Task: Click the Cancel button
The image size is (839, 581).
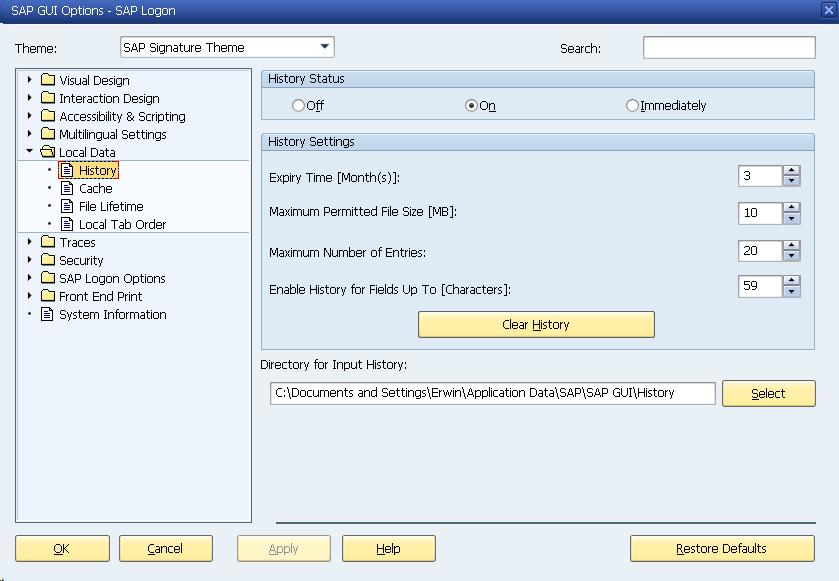Action: (166, 548)
